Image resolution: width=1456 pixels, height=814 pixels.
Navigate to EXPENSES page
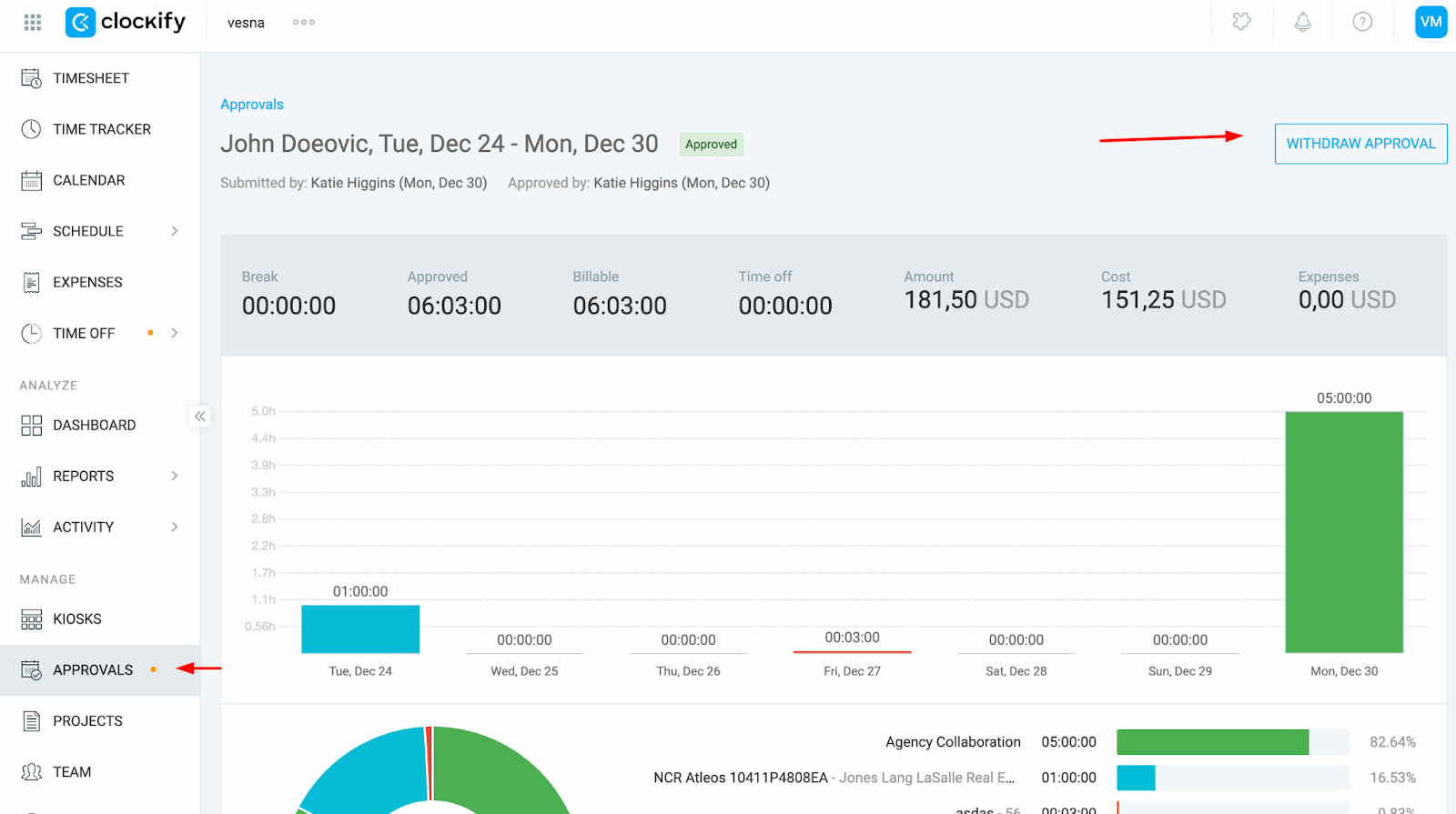point(87,282)
